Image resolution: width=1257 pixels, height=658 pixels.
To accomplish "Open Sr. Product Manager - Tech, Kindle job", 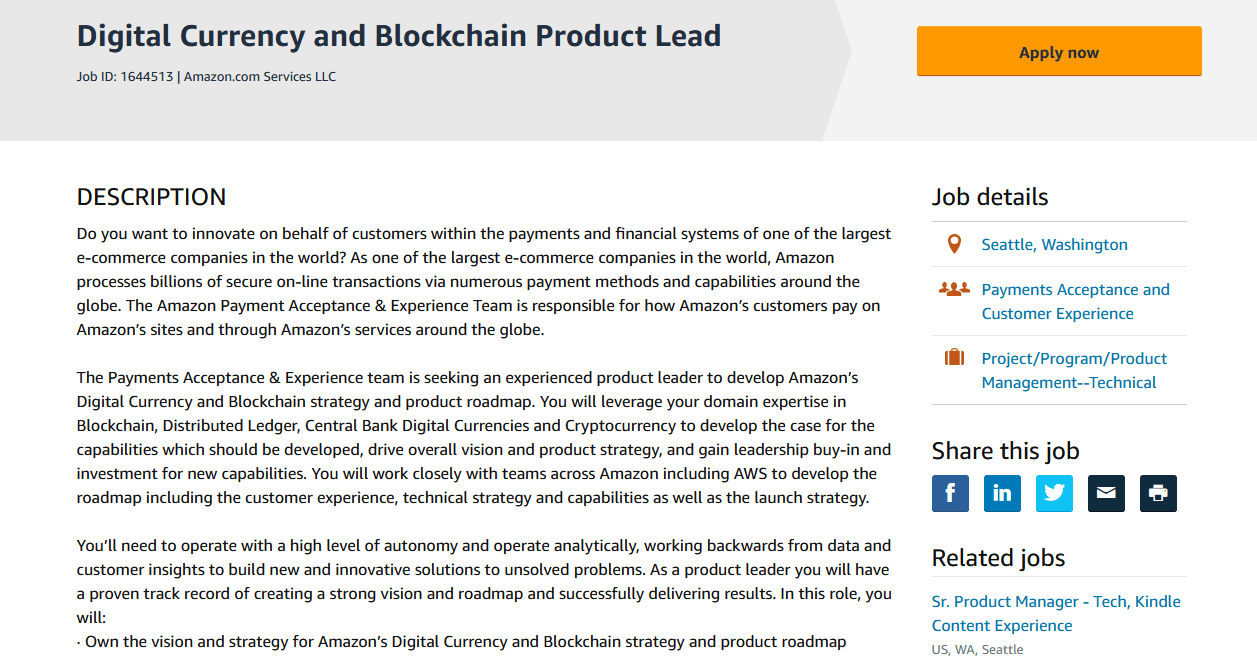I will pyautogui.click(x=1056, y=614).
